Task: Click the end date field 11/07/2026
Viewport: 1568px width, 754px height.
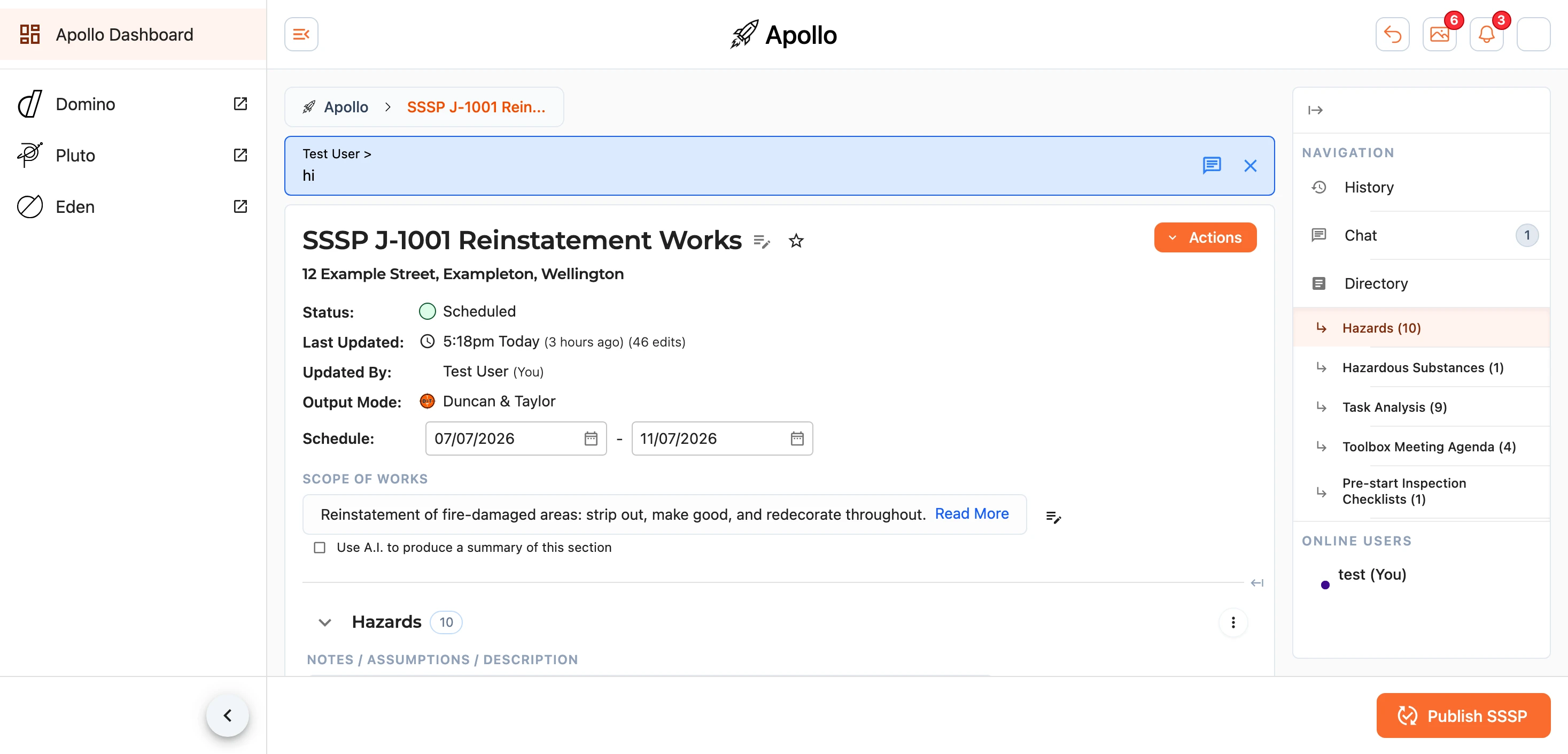Action: coord(722,438)
